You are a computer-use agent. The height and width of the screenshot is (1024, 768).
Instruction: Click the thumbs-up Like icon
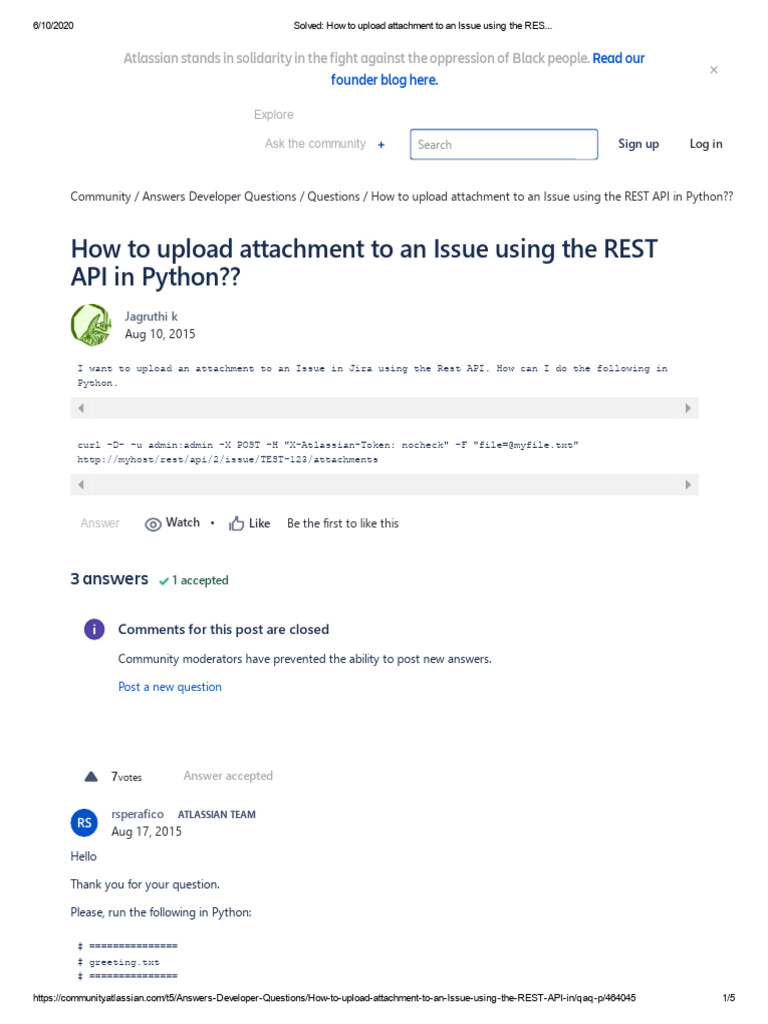237,524
